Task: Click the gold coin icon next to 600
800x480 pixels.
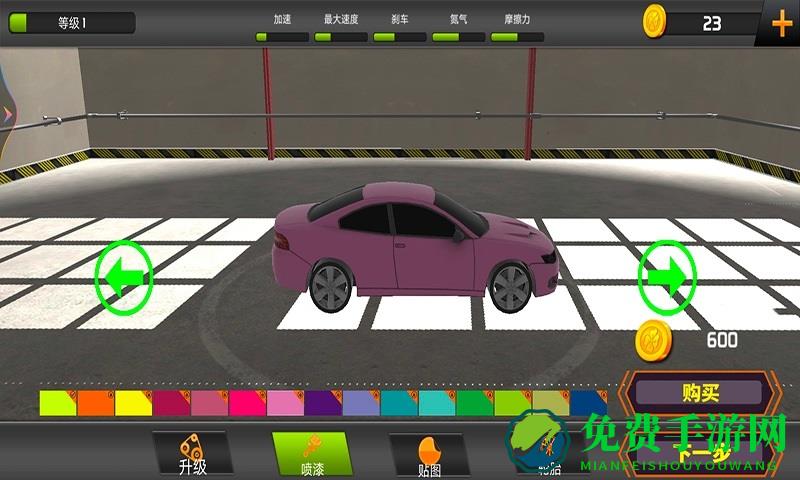Action: tap(653, 341)
